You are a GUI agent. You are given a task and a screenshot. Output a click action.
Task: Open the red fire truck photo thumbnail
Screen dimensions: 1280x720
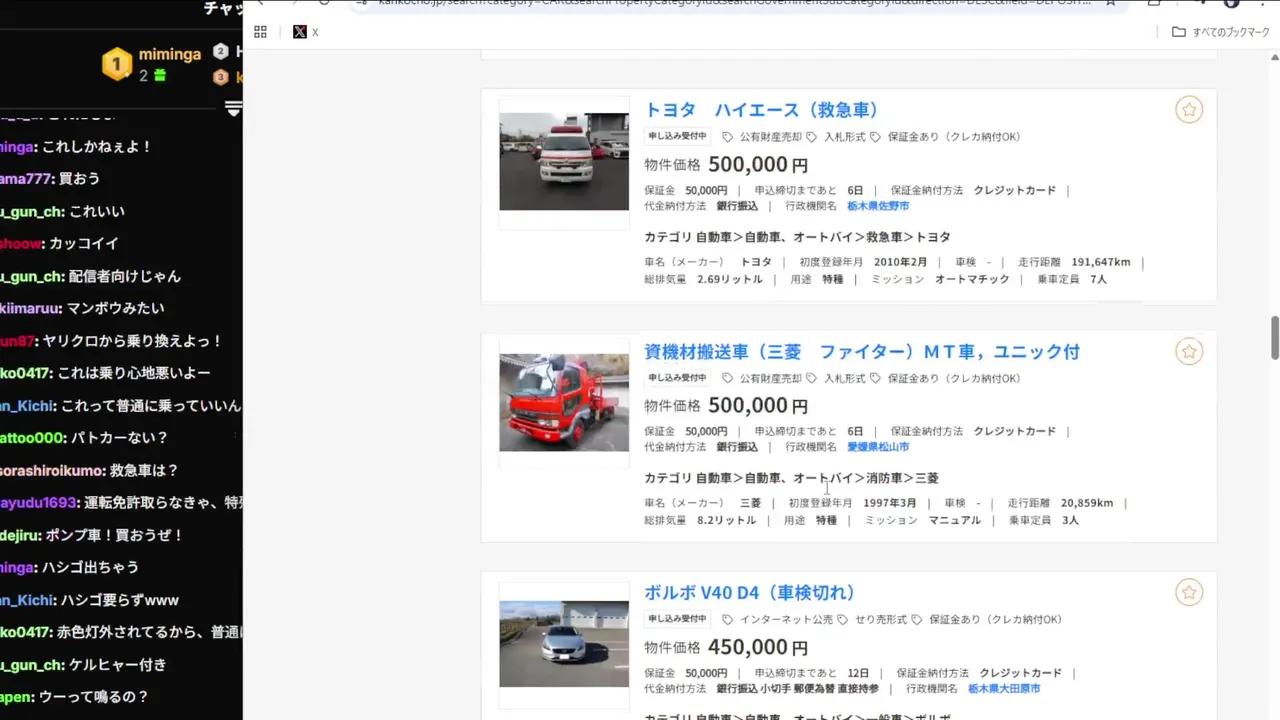click(564, 402)
